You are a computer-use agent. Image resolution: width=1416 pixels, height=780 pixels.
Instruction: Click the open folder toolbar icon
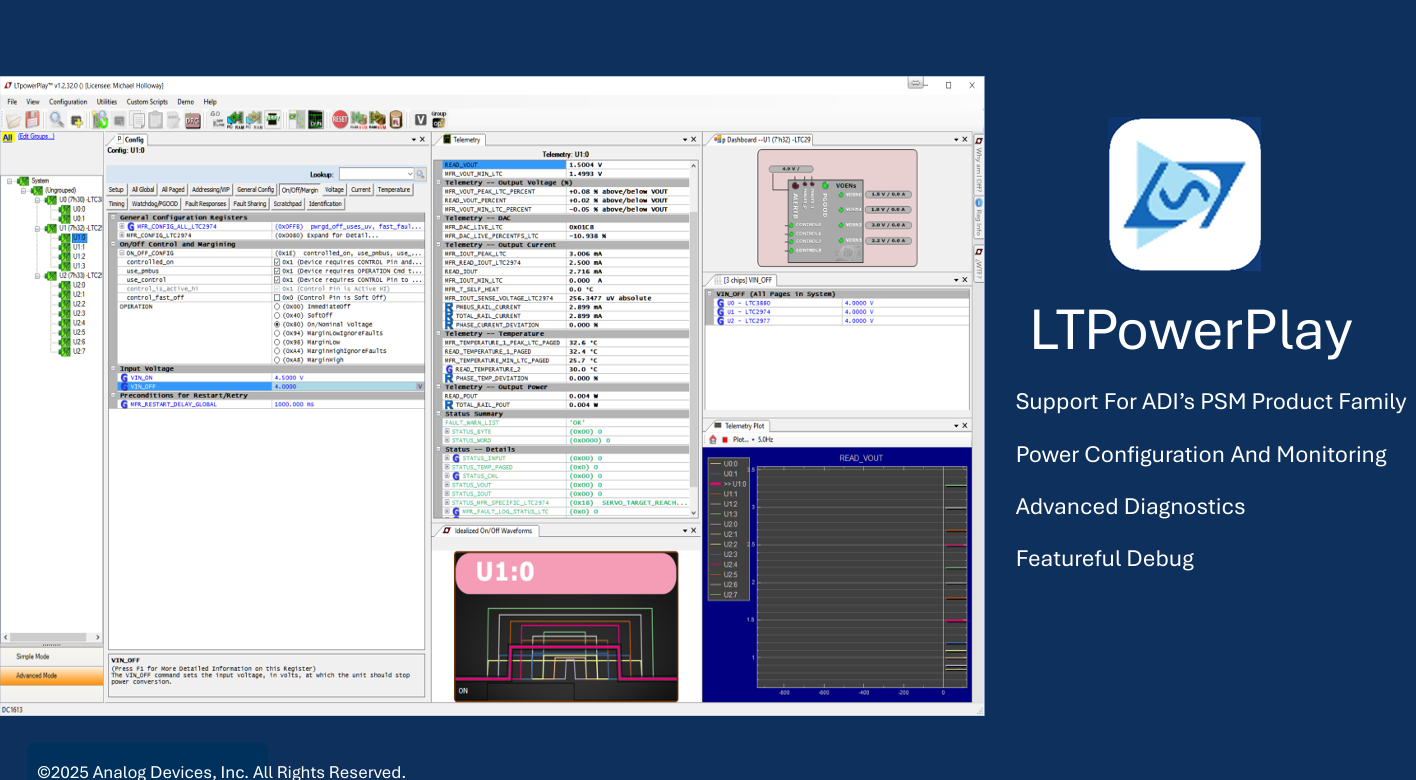[13, 120]
